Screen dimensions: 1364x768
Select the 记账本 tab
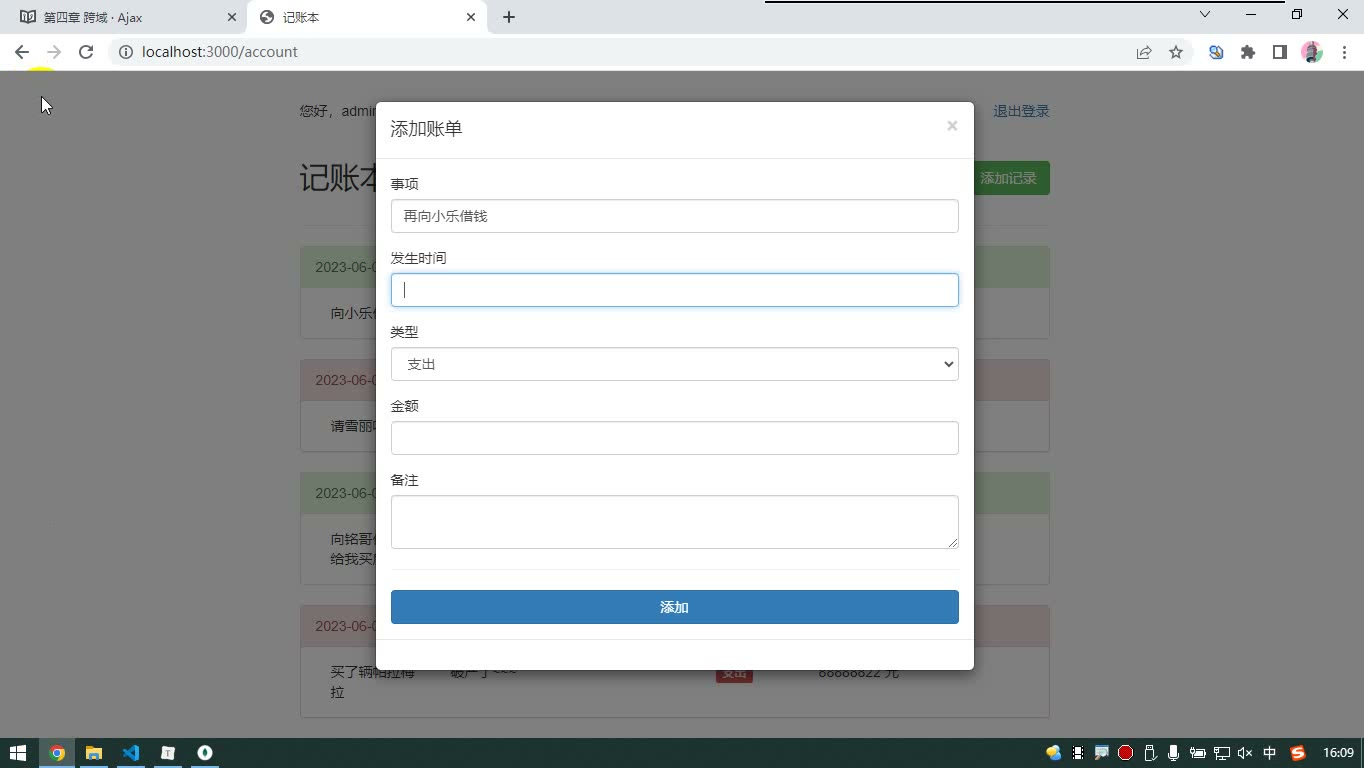point(366,17)
